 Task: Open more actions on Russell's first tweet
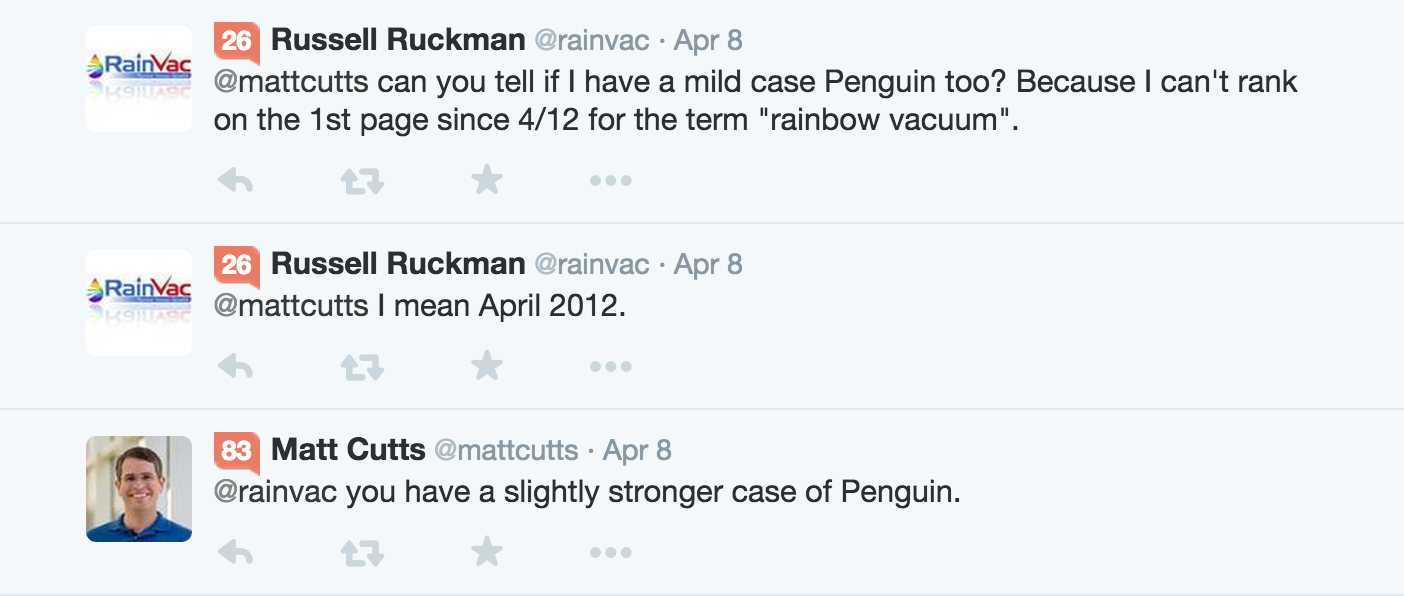610,179
